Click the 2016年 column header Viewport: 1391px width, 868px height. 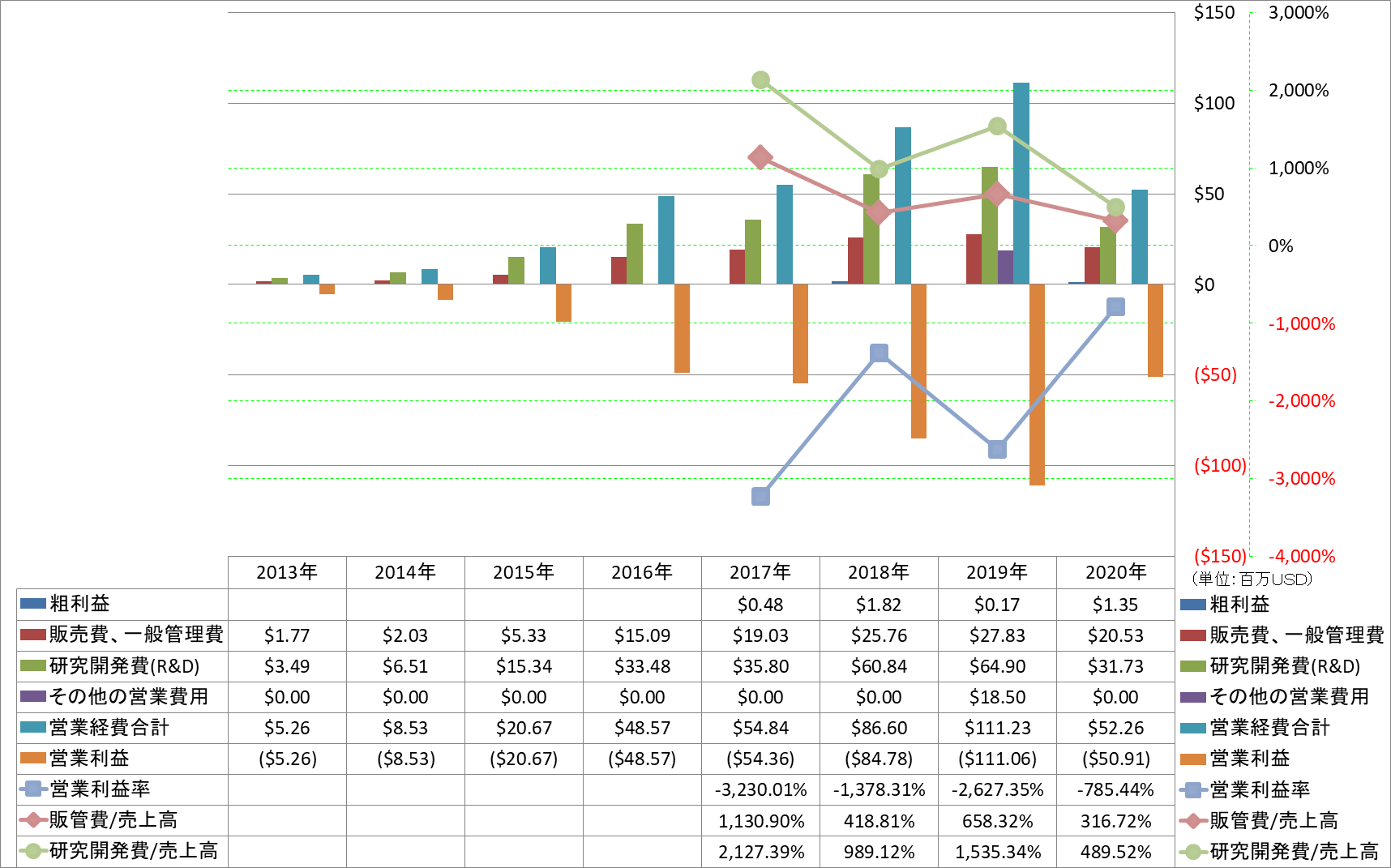[x=642, y=572]
